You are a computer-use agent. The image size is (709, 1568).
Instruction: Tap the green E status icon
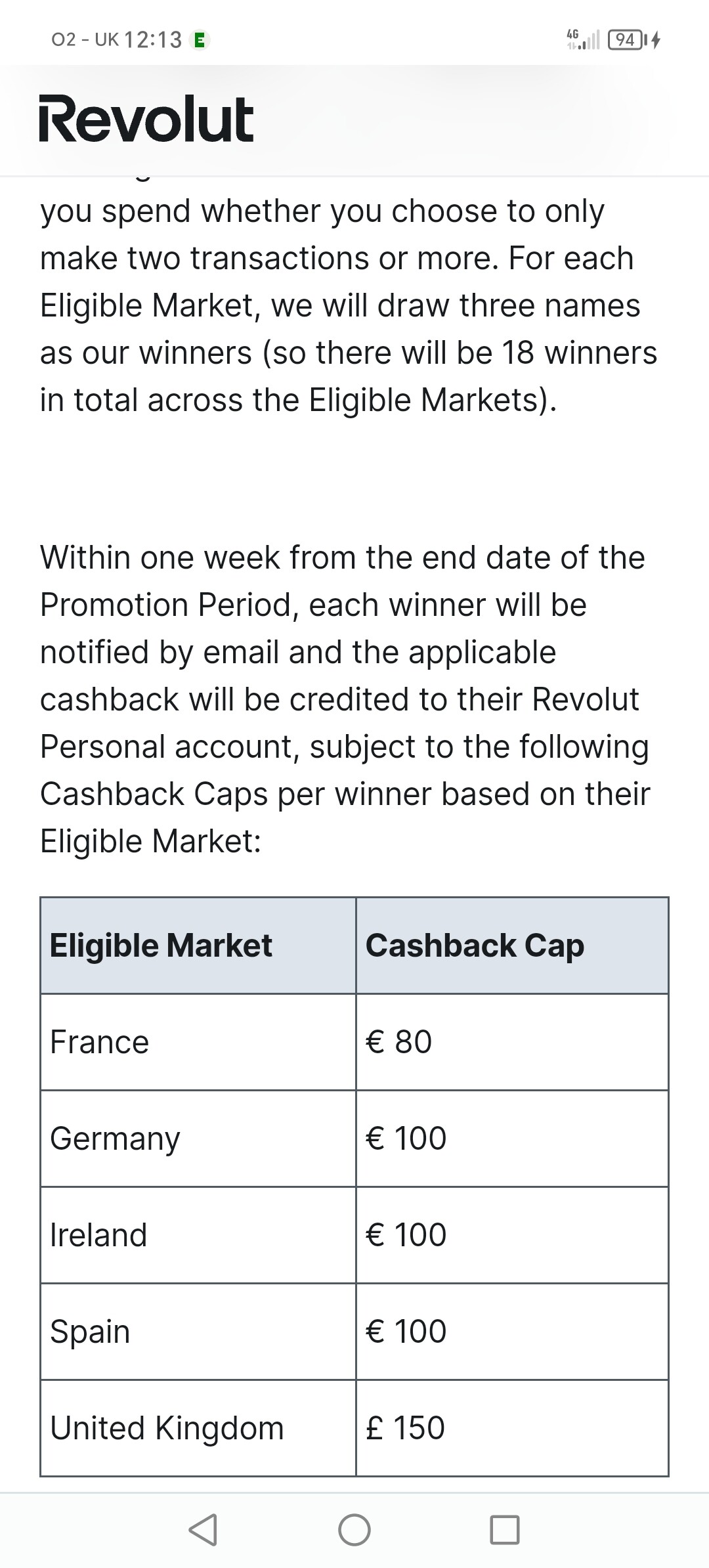point(200,40)
